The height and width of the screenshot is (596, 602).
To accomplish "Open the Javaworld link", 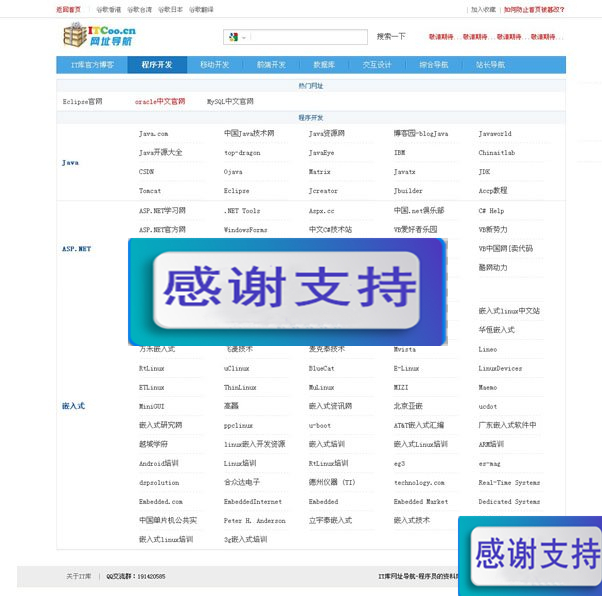I will (495, 134).
